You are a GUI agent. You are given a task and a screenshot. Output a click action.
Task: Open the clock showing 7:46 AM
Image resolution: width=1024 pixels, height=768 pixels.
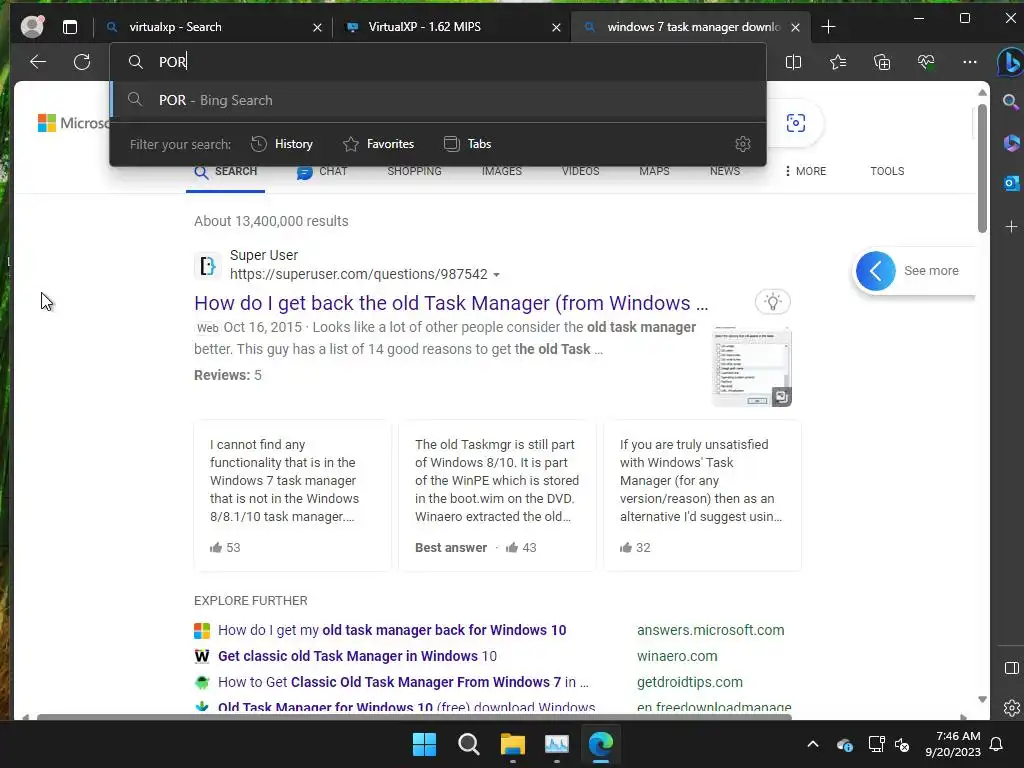tap(953, 744)
